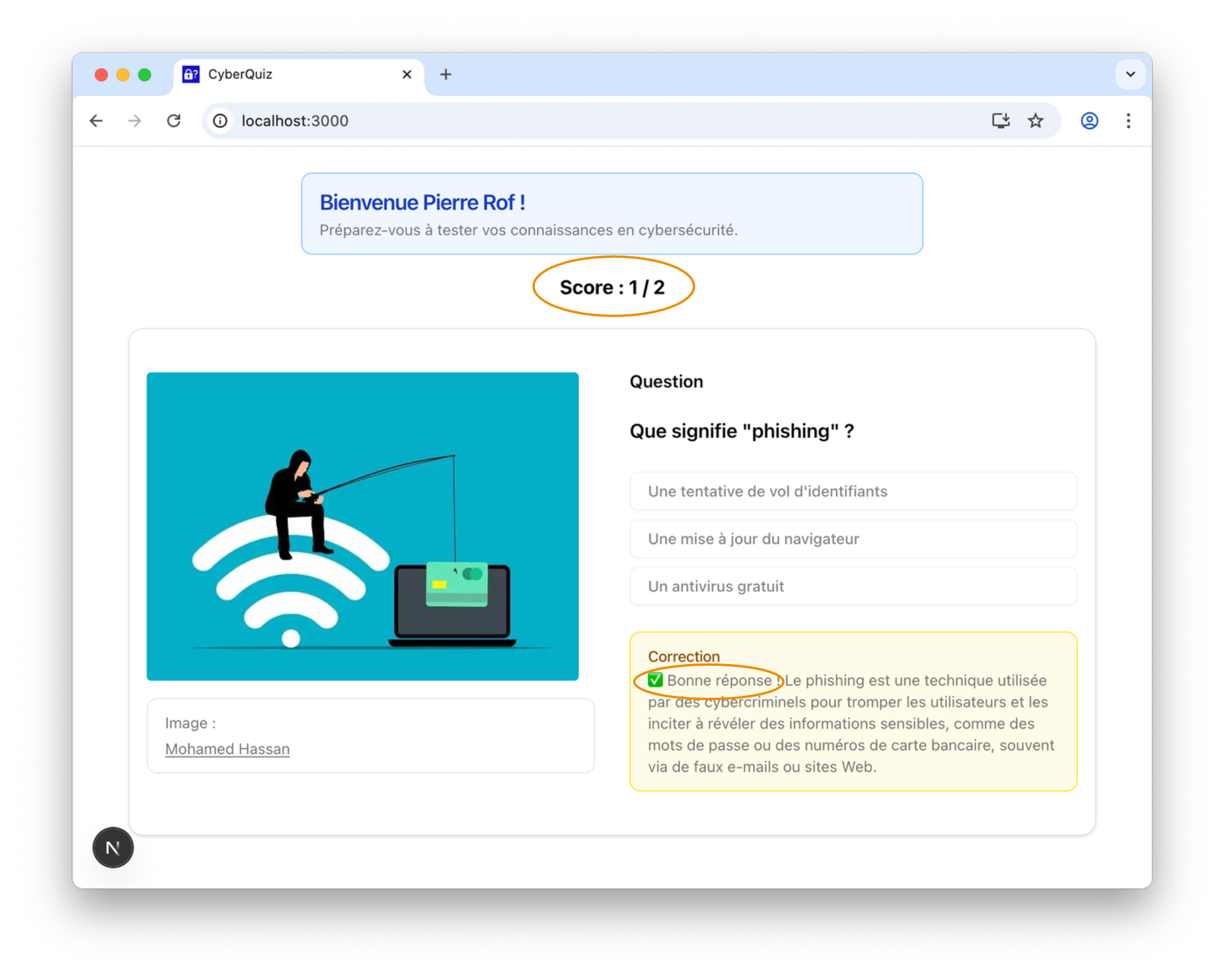Open the browser profile icon
Screen dimensions: 1224x980
click(1089, 121)
